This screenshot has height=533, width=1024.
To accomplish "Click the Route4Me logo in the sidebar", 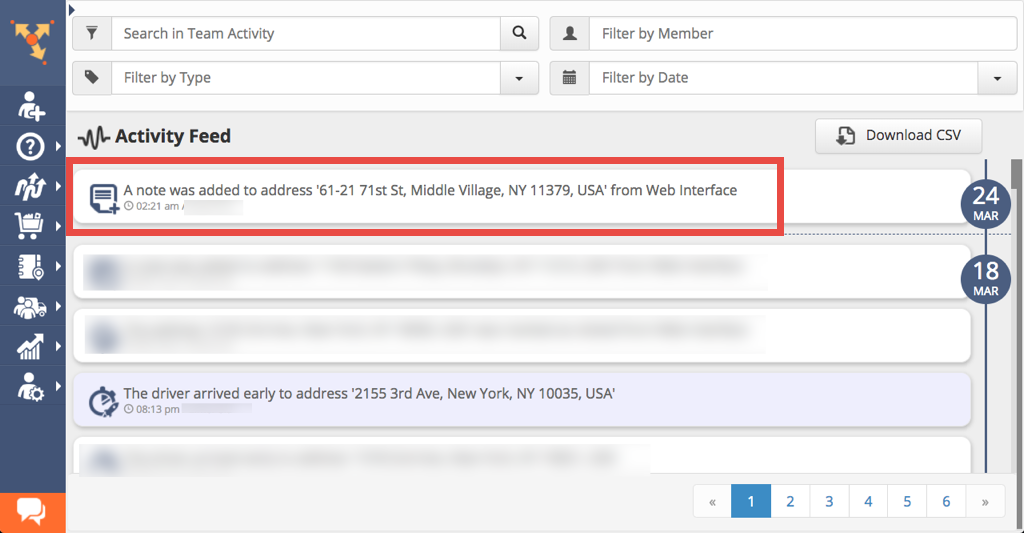I will pyautogui.click(x=32, y=40).
